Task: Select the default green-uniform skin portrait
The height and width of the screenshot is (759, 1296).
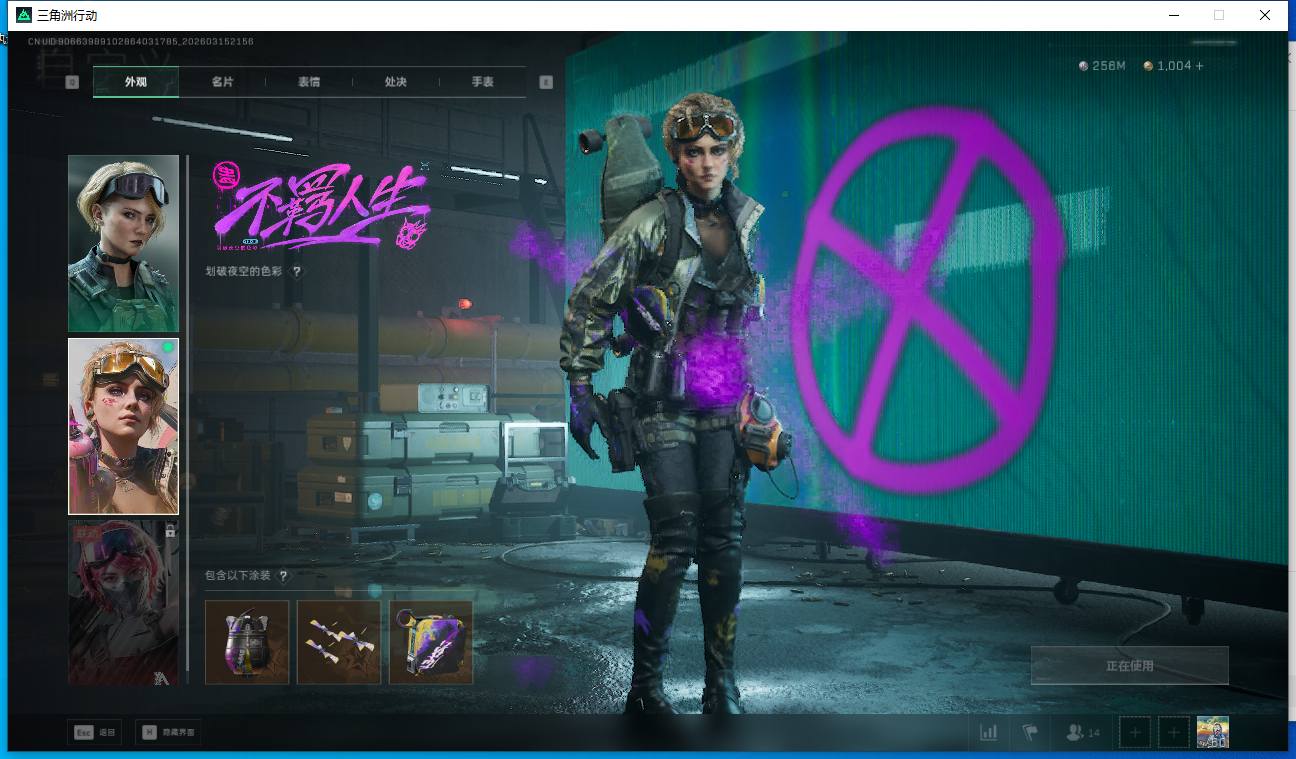Action: point(123,243)
